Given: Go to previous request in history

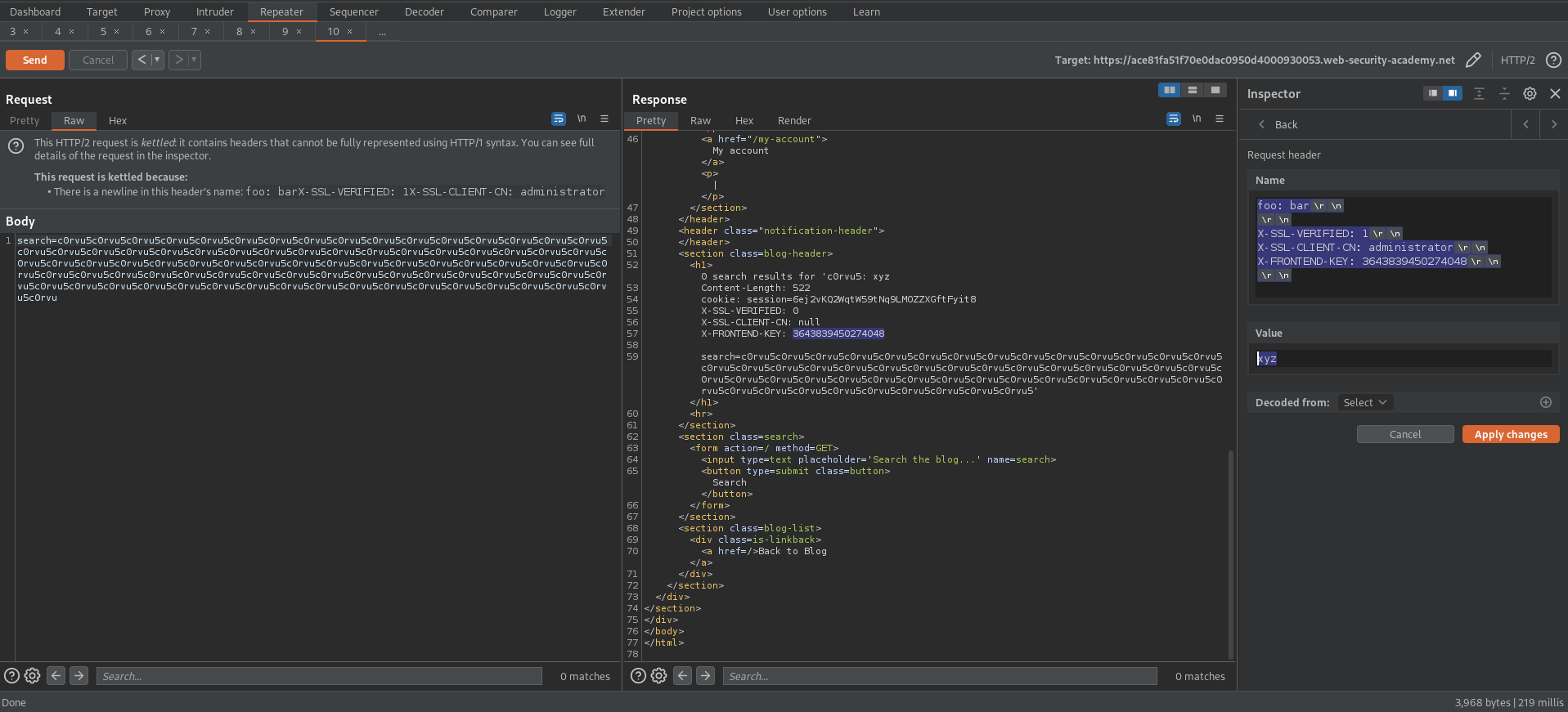Looking at the screenshot, I should click(142, 60).
